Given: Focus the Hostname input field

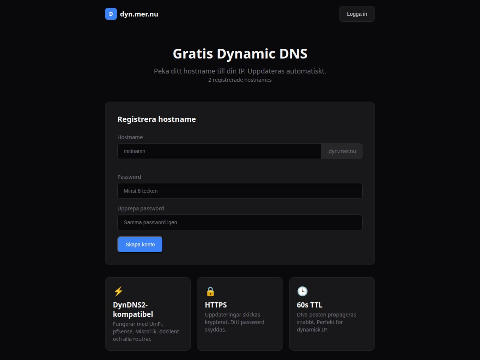Looking at the screenshot, I should 219,151.
